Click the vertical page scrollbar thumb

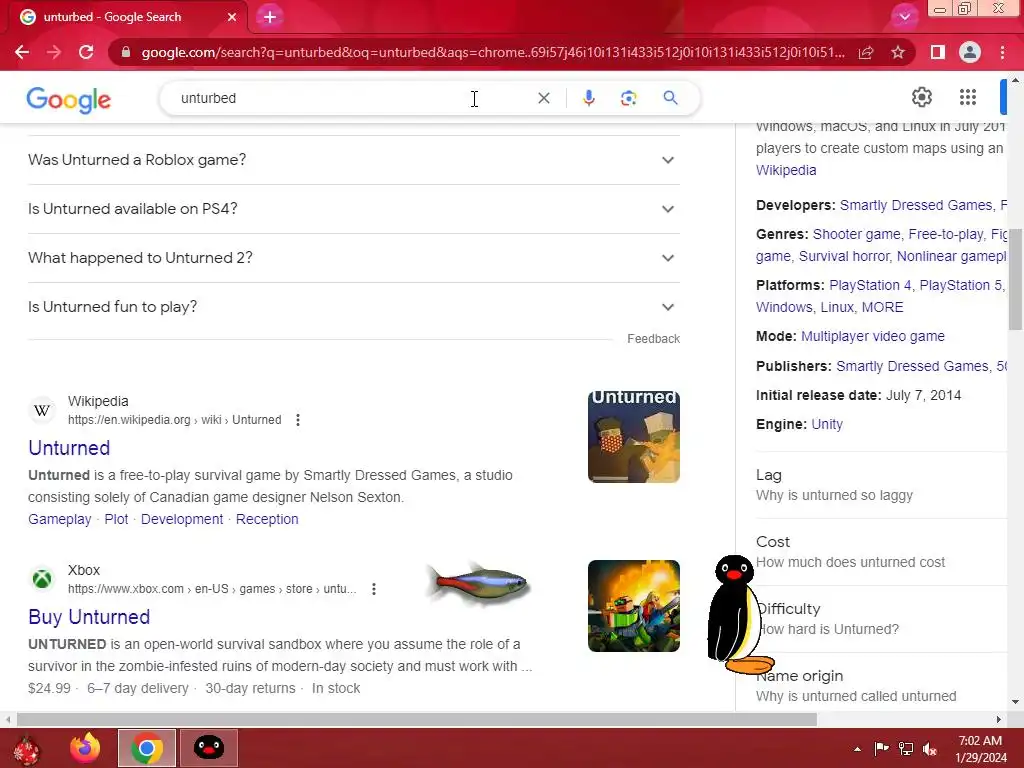click(1015, 279)
